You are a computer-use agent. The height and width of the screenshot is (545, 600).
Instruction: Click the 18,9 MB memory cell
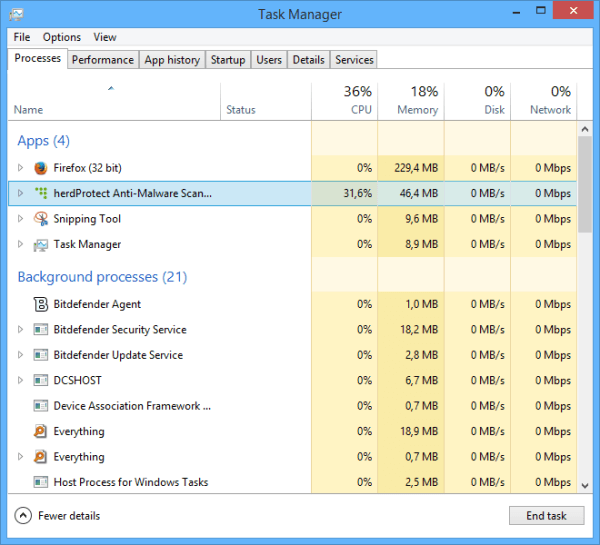click(x=411, y=431)
